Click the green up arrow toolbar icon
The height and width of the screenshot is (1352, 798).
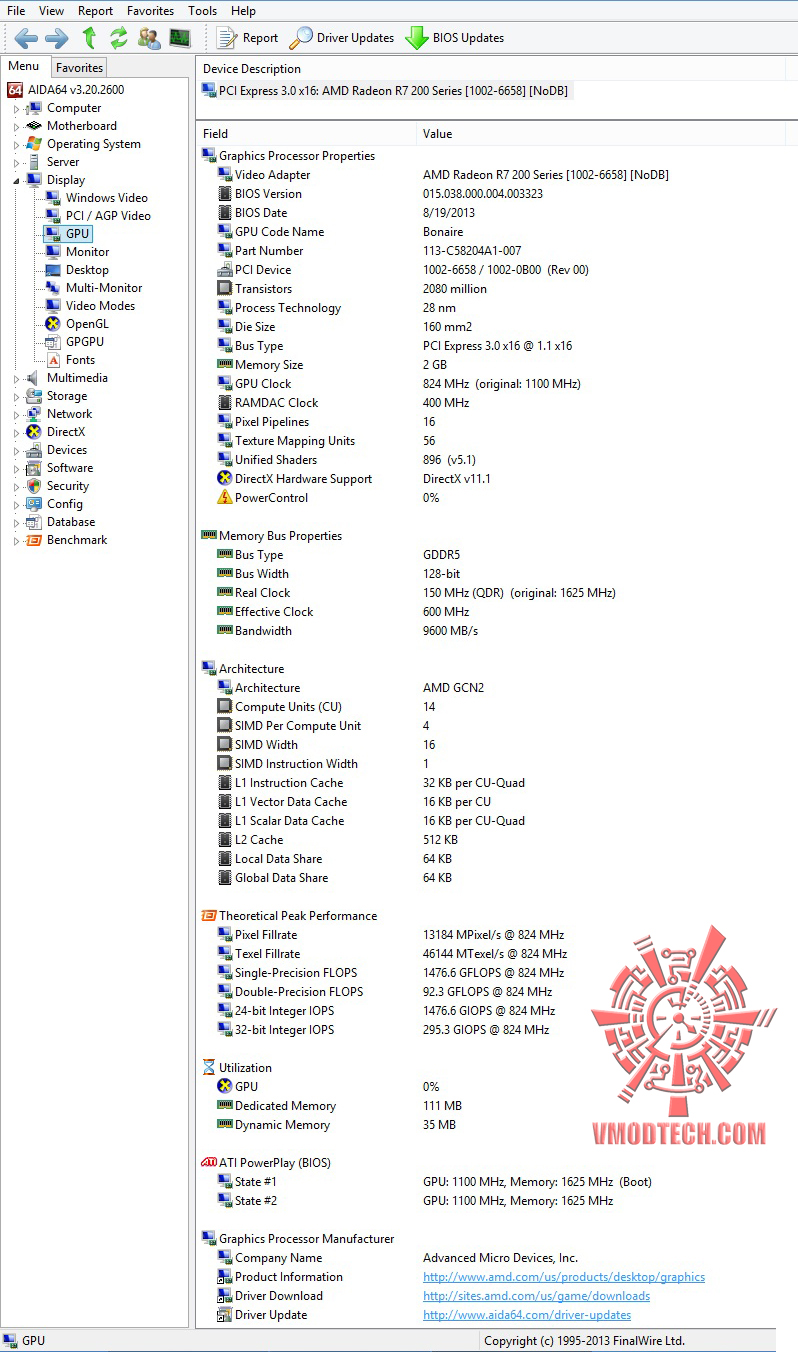click(x=89, y=38)
